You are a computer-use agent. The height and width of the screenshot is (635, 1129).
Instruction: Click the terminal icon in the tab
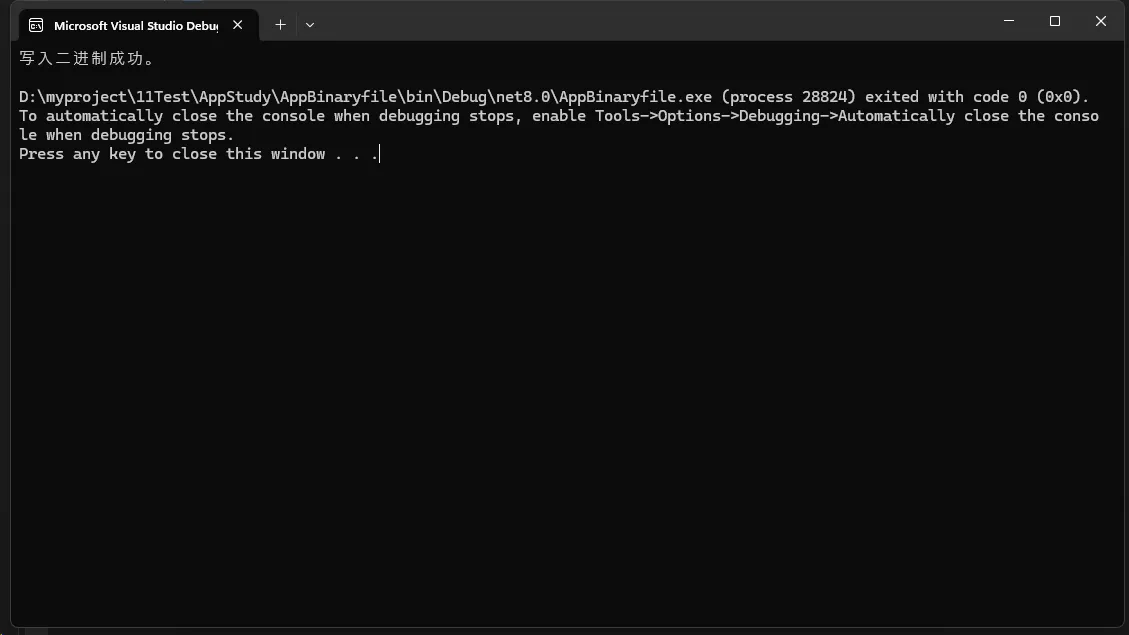pyautogui.click(x=36, y=25)
